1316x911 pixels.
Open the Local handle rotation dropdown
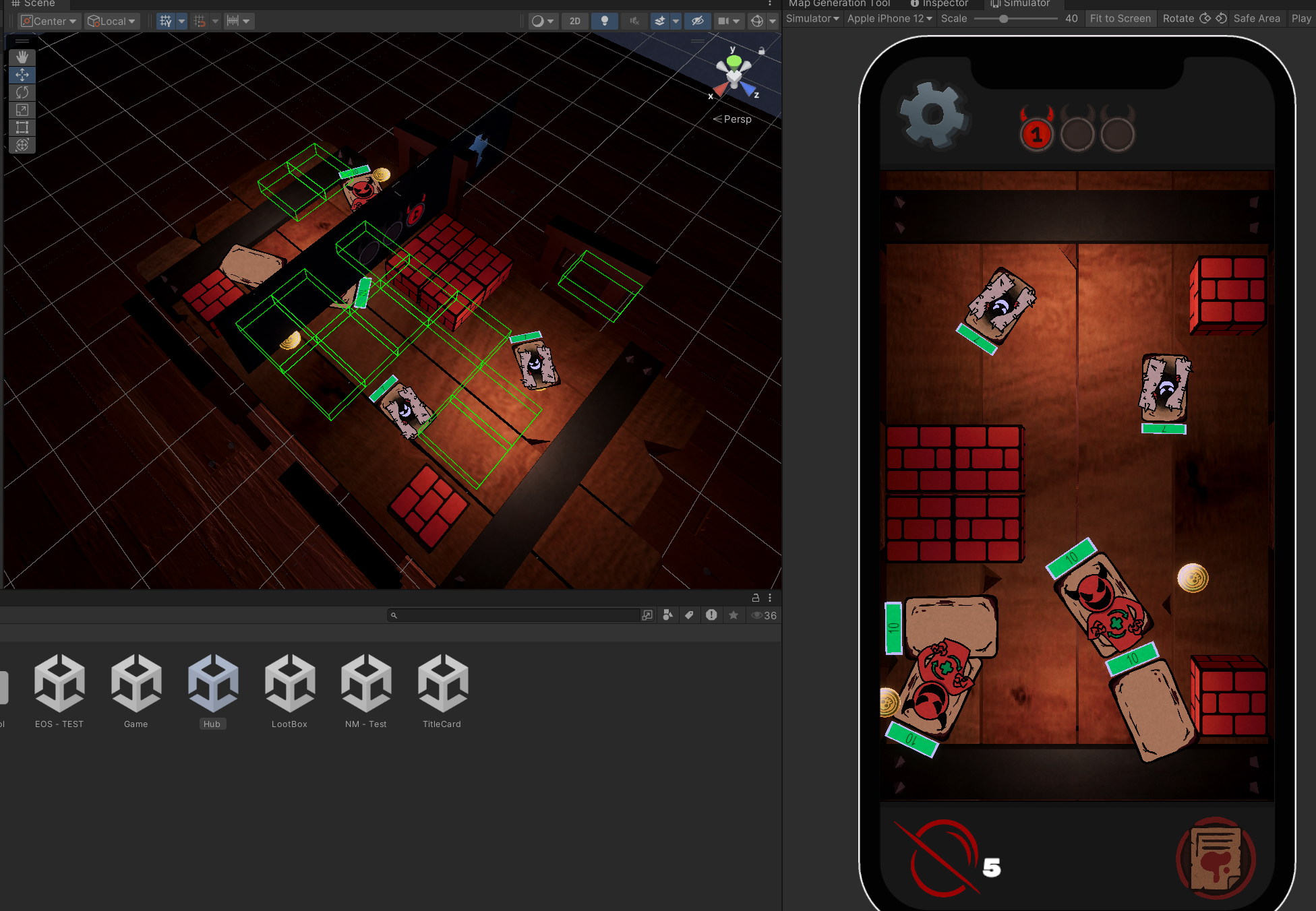click(113, 21)
